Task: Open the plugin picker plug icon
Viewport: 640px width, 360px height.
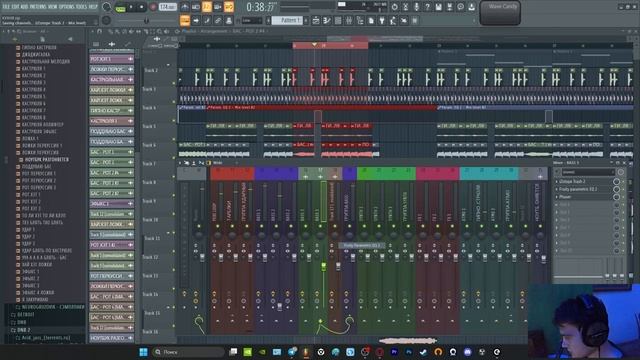Action: point(382,20)
